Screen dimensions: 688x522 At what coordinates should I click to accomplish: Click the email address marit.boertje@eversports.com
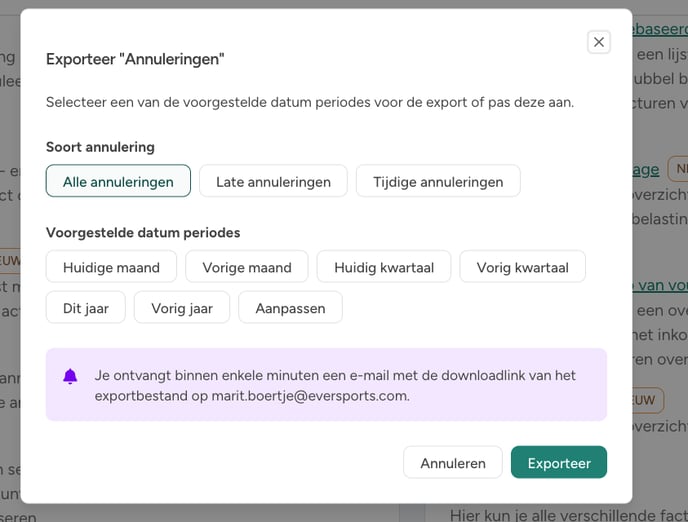[x=310, y=395]
